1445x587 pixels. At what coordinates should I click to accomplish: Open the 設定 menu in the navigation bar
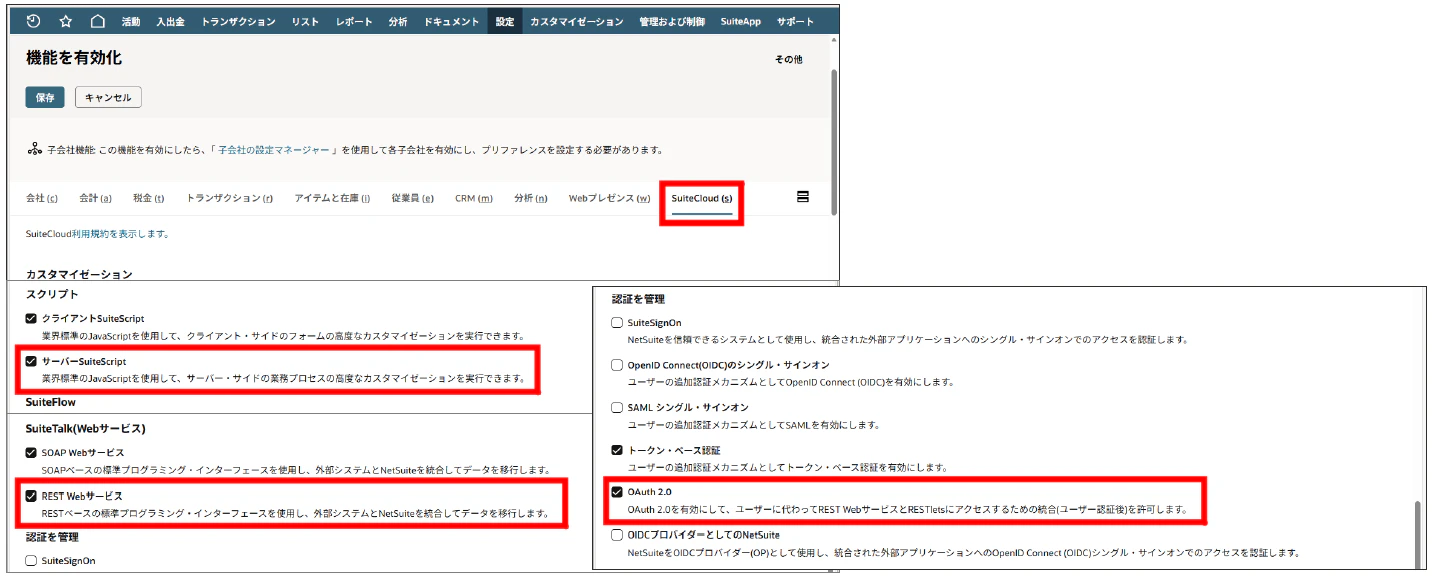[505, 20]
